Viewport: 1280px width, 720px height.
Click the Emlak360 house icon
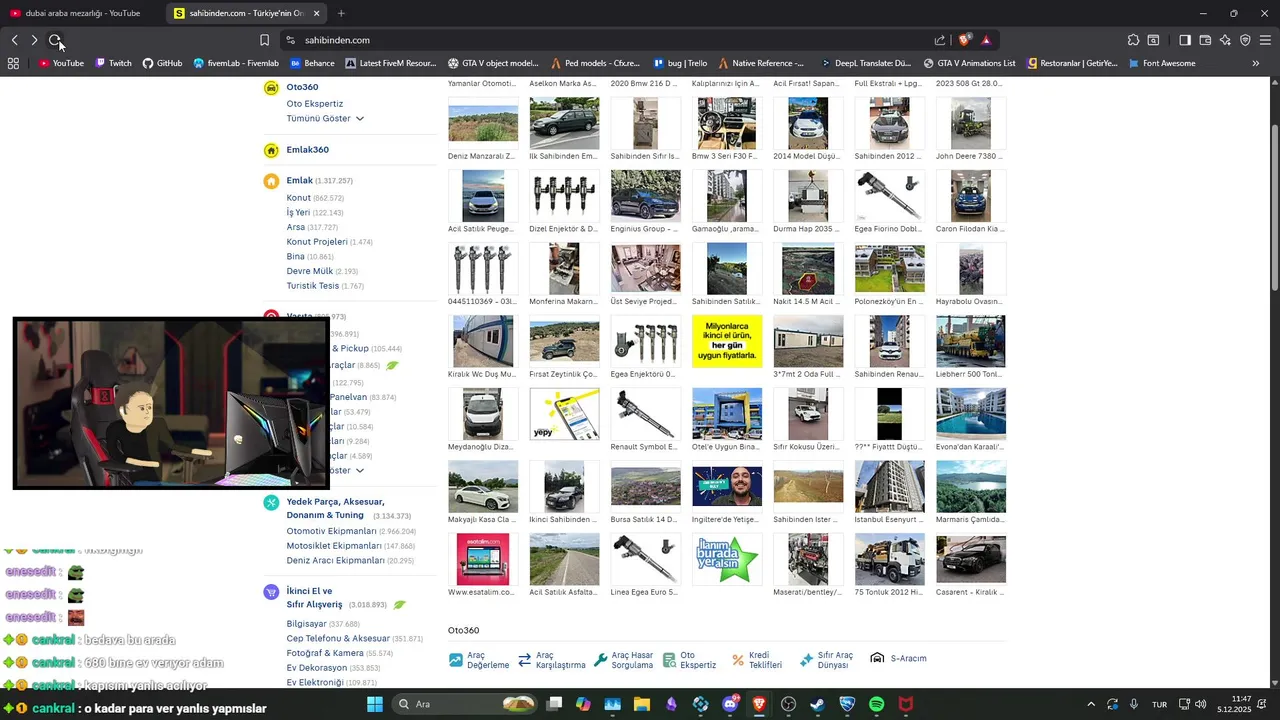click(x=271, y=150)
